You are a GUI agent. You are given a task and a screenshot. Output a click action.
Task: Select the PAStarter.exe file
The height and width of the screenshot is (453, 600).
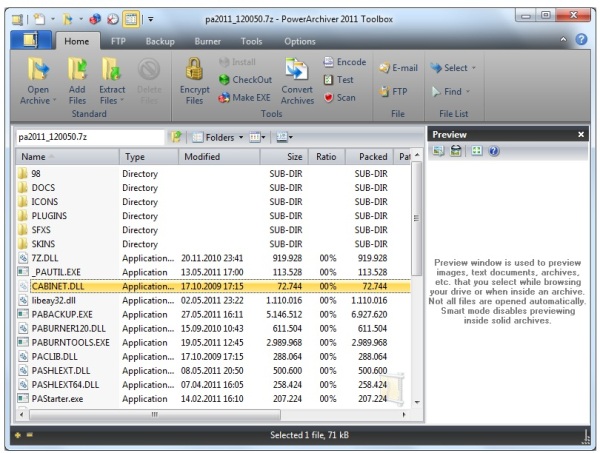point(214,399)
